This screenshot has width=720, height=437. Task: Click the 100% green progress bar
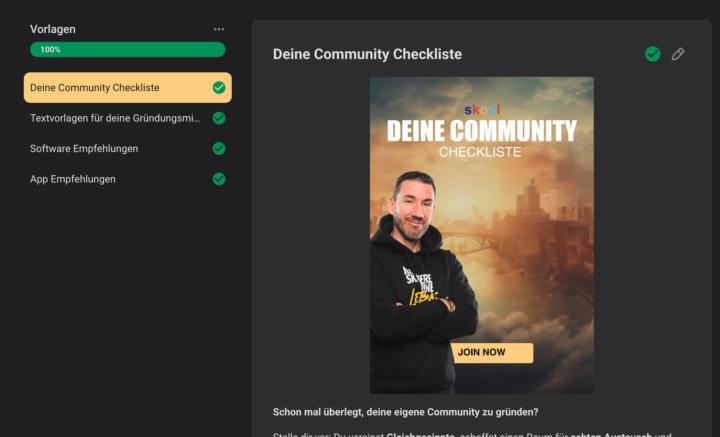[x=128, y=50]
